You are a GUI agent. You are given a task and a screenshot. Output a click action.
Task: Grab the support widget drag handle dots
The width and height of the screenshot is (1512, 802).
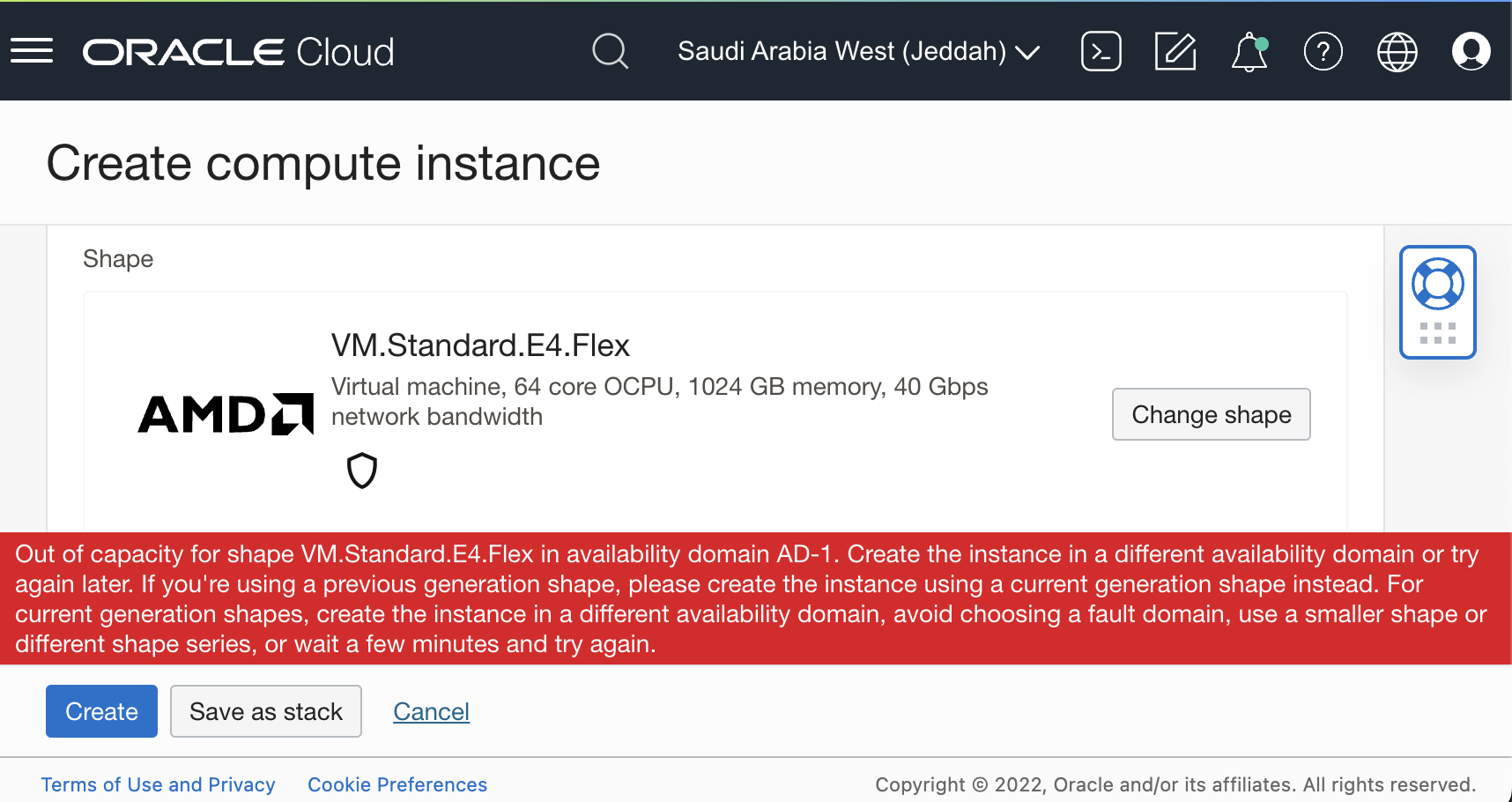coord(1438,333)
